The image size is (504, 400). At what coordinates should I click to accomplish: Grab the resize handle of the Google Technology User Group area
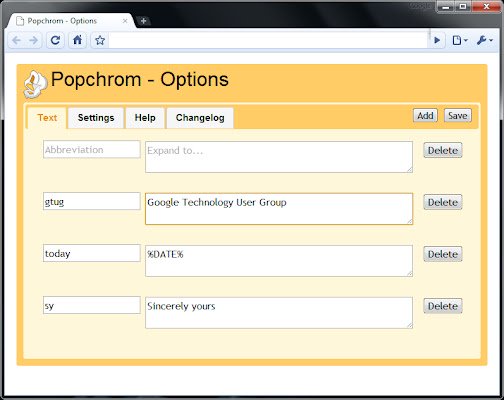410,221
